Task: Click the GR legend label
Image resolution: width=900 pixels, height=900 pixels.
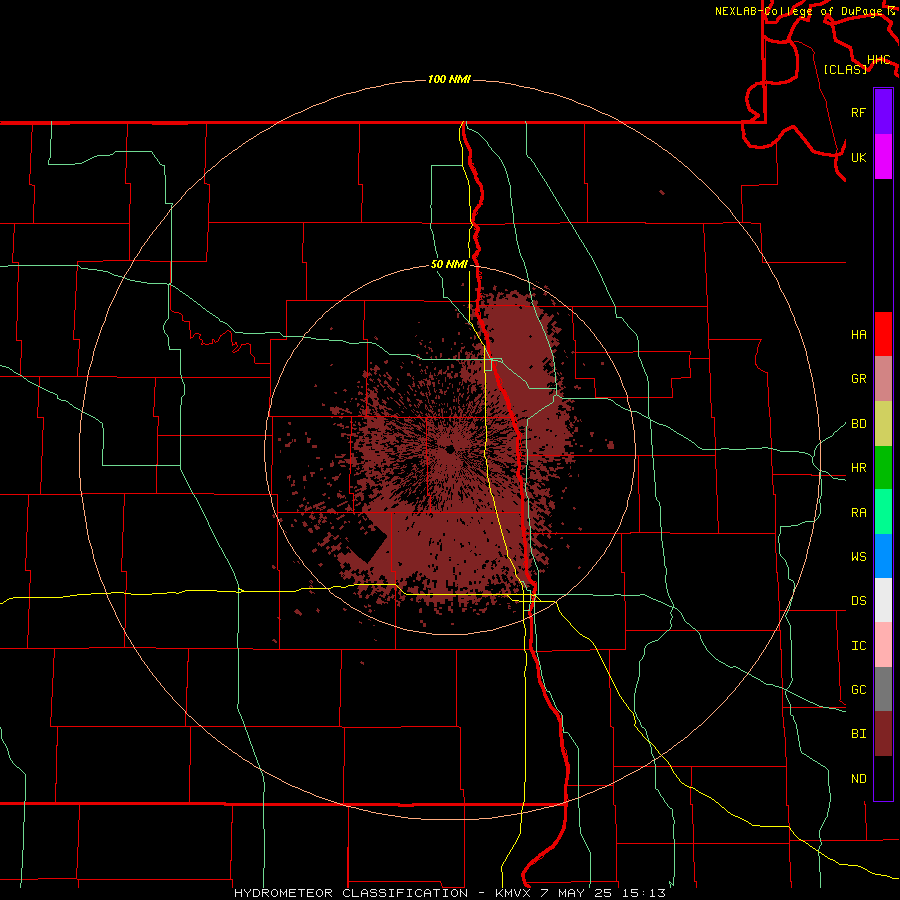Action: [x=859, y=379]
